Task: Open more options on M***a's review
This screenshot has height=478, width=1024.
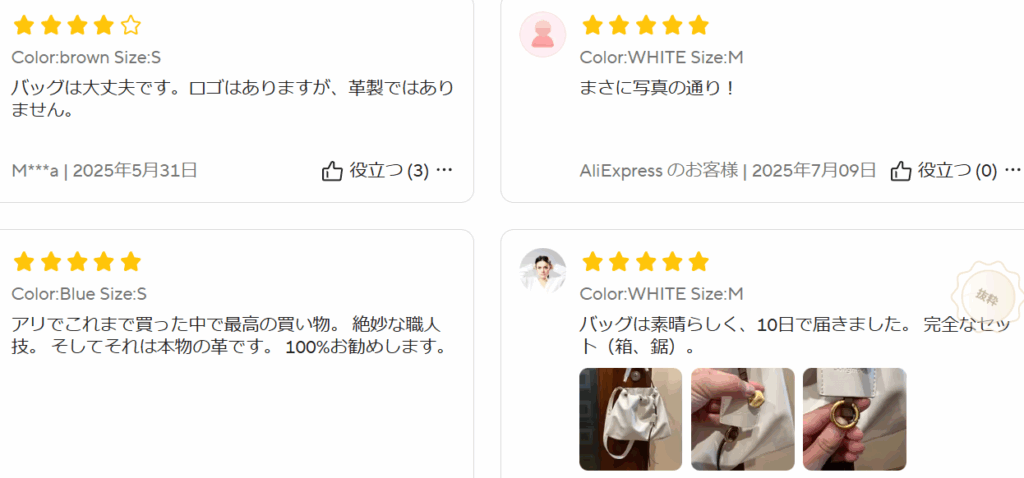Action: point(444,170)
